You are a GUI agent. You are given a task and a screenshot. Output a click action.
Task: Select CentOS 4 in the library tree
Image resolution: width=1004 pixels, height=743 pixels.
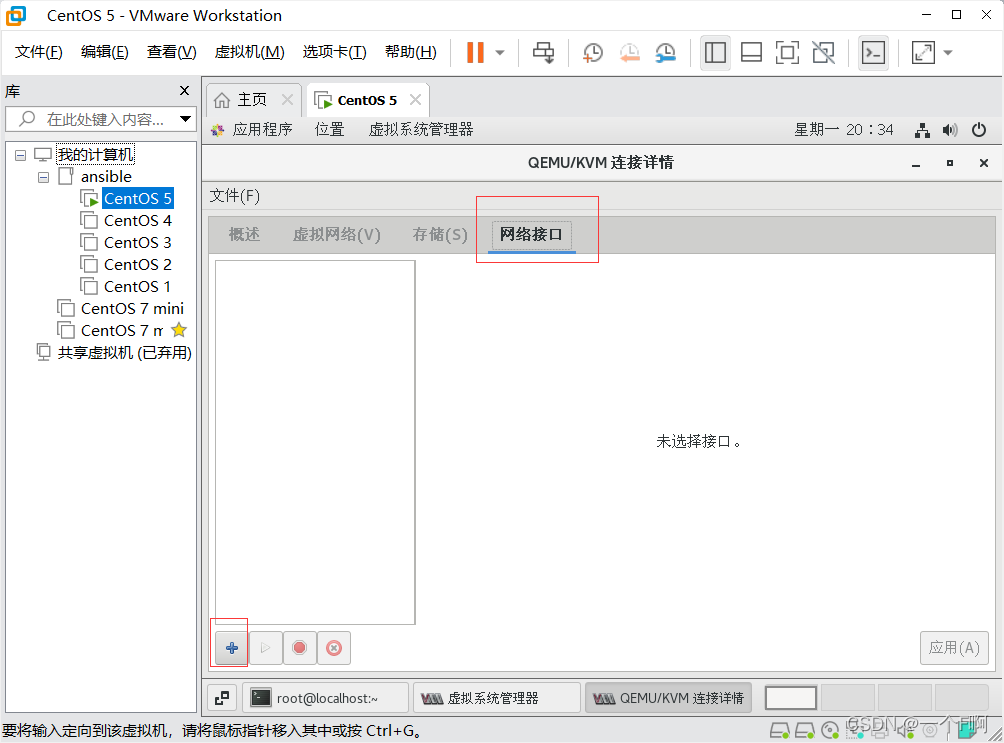point(138,220)
